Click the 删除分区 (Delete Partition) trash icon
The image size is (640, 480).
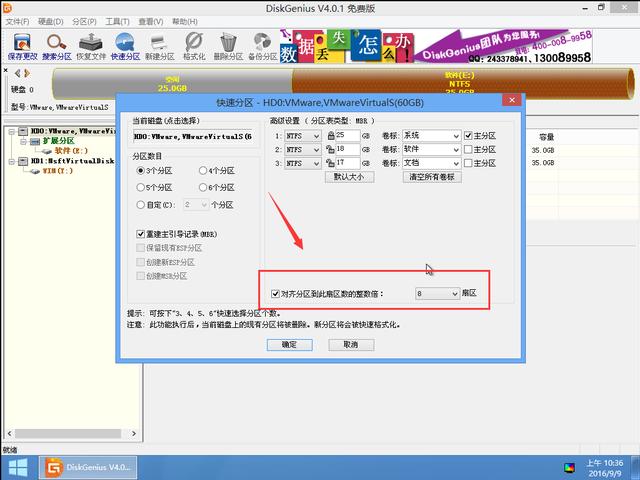[x=229, y=45]
